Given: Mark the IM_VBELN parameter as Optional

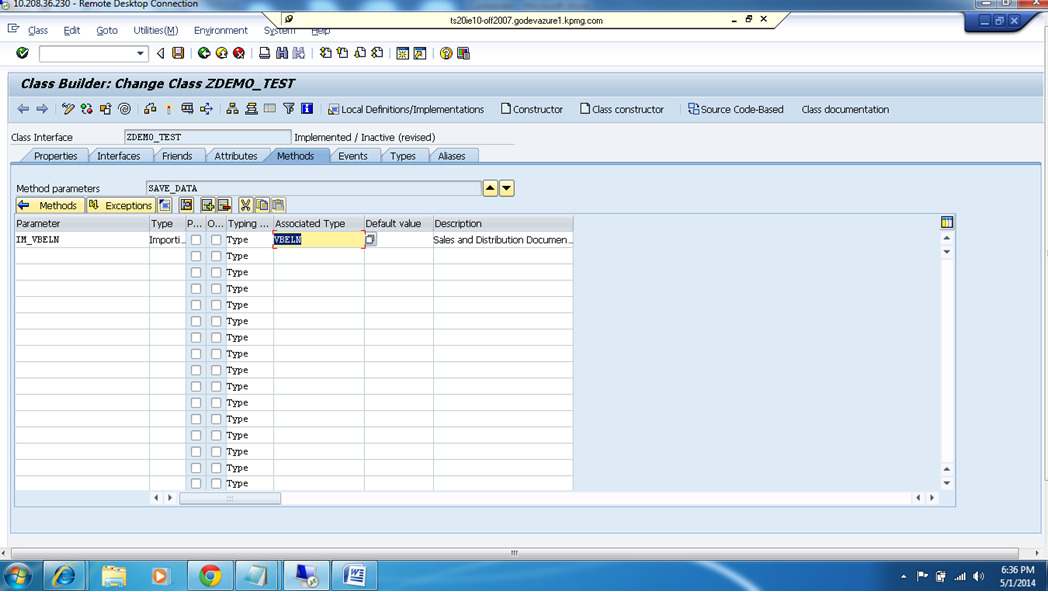Looking at the screenshot, I should (x=215, y=239).
